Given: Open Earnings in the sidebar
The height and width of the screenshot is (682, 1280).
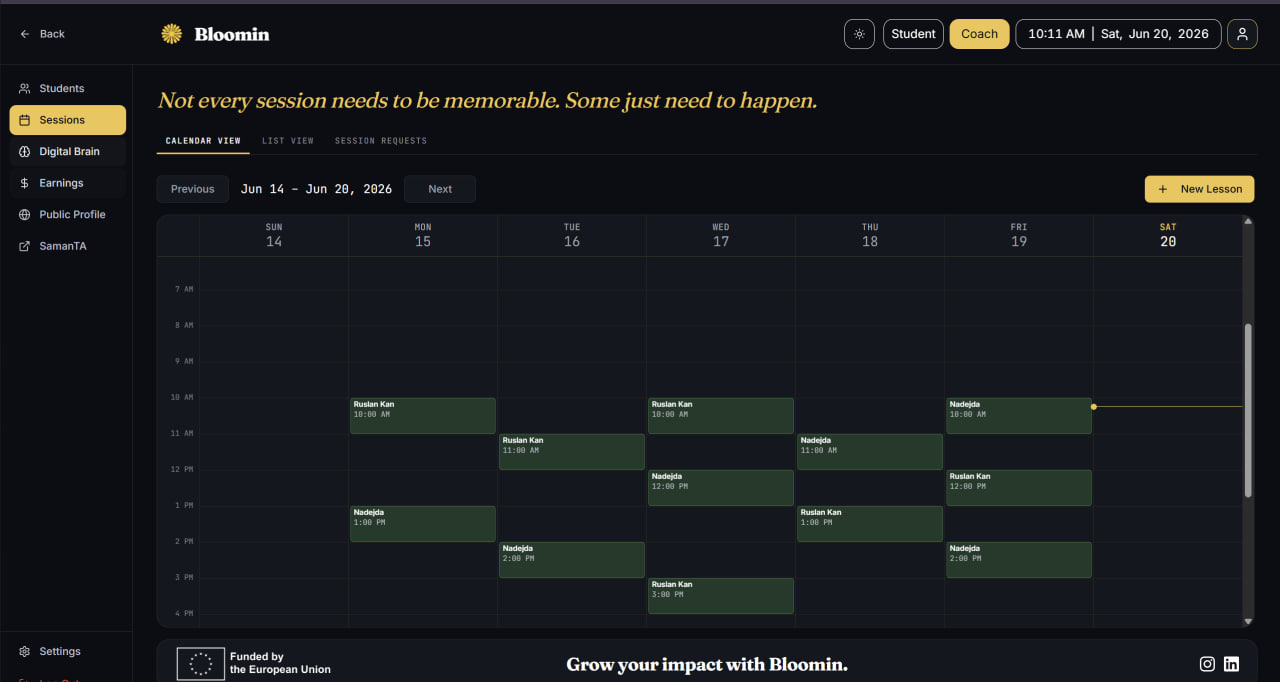Looking at the screenshot, I should pyautogui.click(x=68, y=183).
